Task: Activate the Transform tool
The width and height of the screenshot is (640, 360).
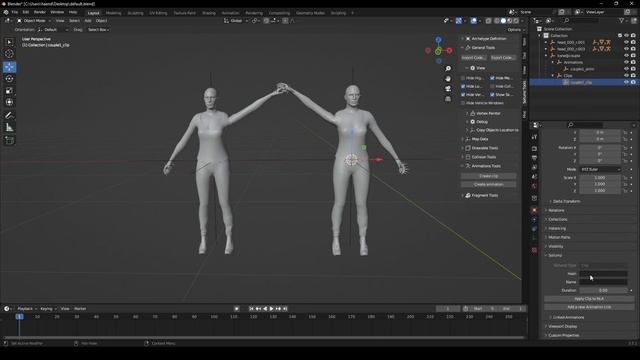Action: pos(9,102)
